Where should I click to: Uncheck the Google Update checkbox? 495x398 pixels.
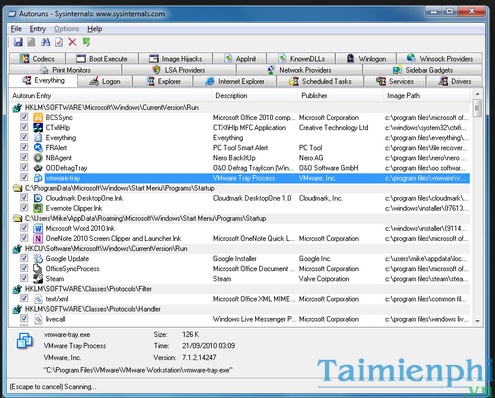(24, 258)
